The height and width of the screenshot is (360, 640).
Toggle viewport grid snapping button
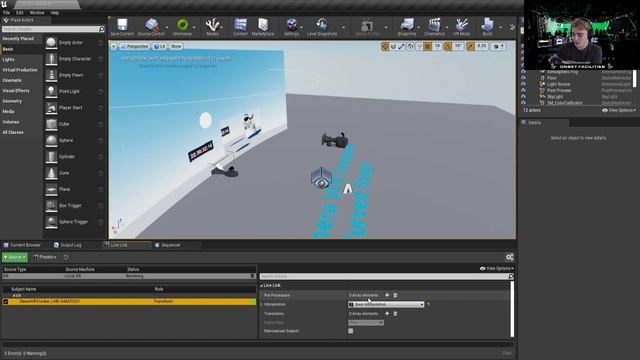(x=427, y=47)
